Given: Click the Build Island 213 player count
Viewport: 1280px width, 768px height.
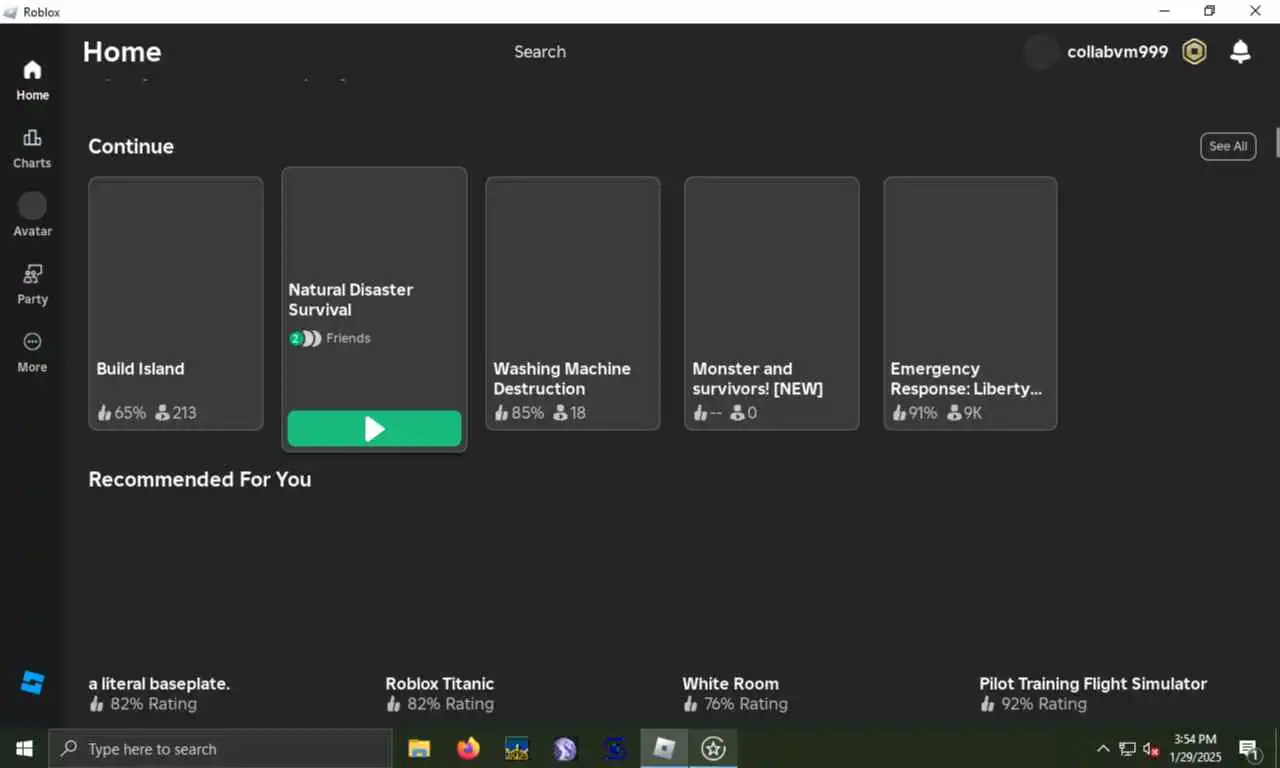Looking at the screenshot, I should click(176, 412).
